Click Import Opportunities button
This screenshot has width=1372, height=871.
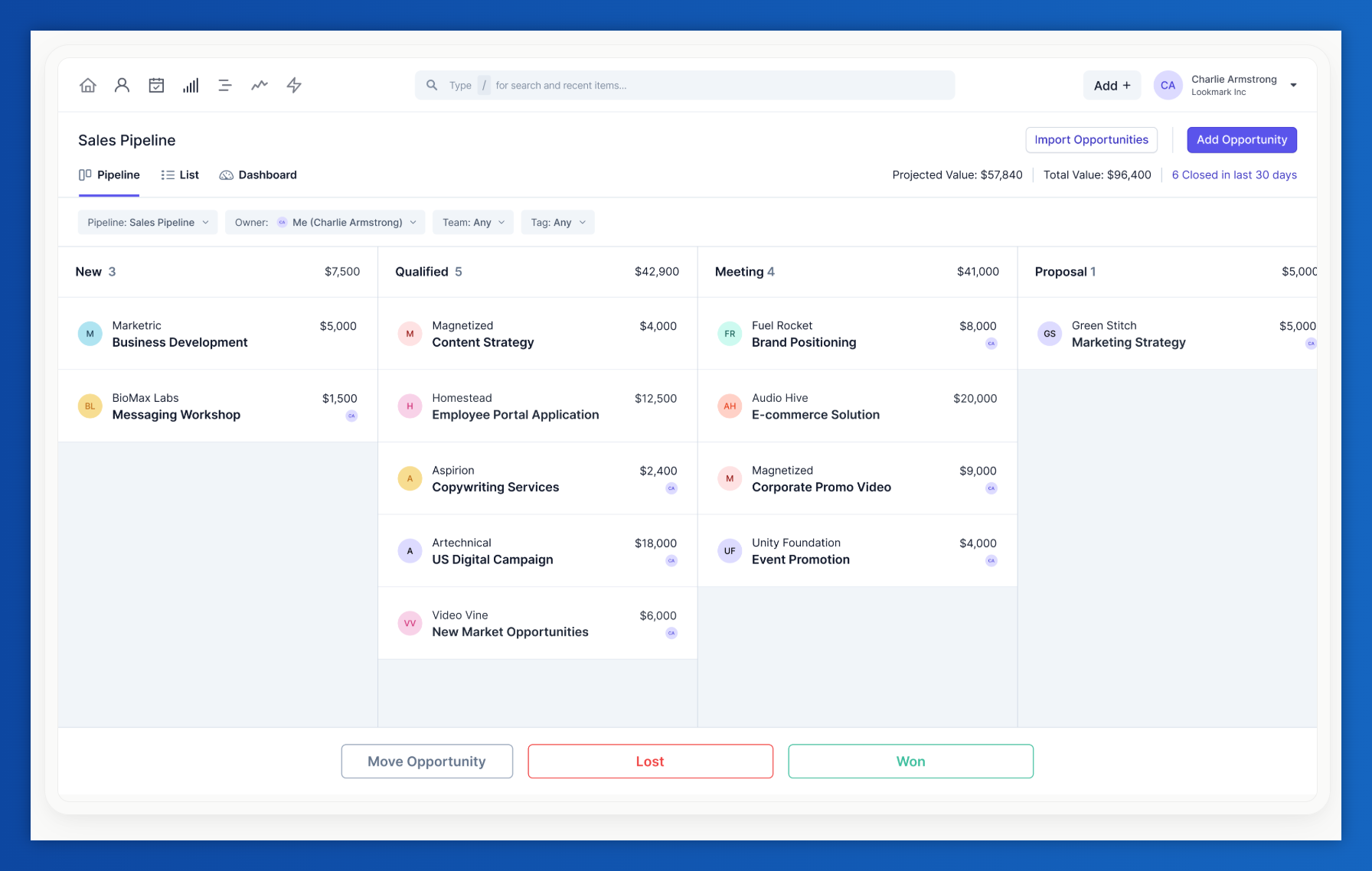(x=1091, y=140)
